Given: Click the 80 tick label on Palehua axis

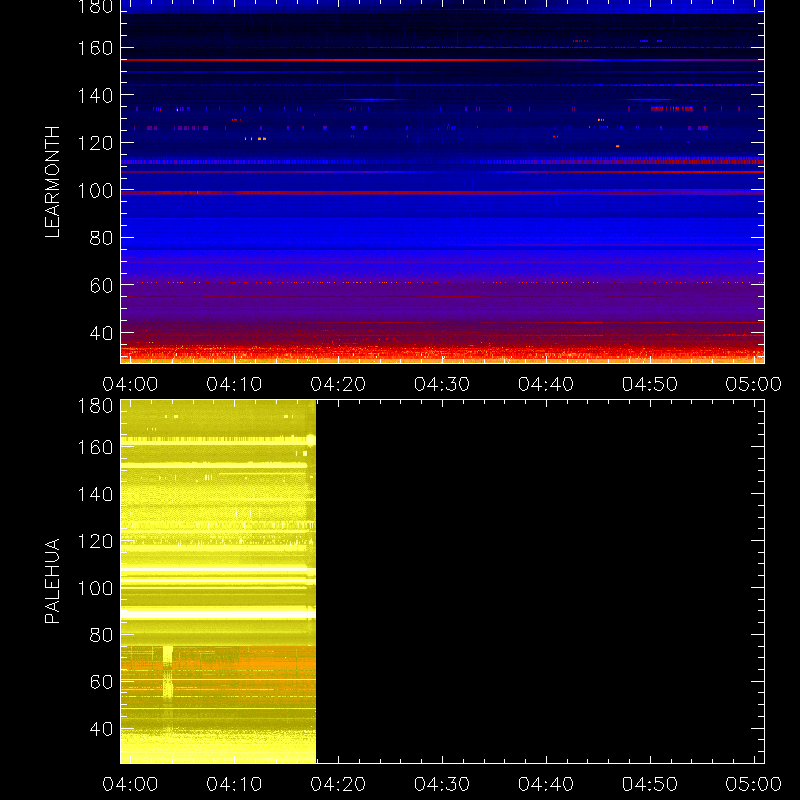Looking at the screenshot, I should 101,635.
